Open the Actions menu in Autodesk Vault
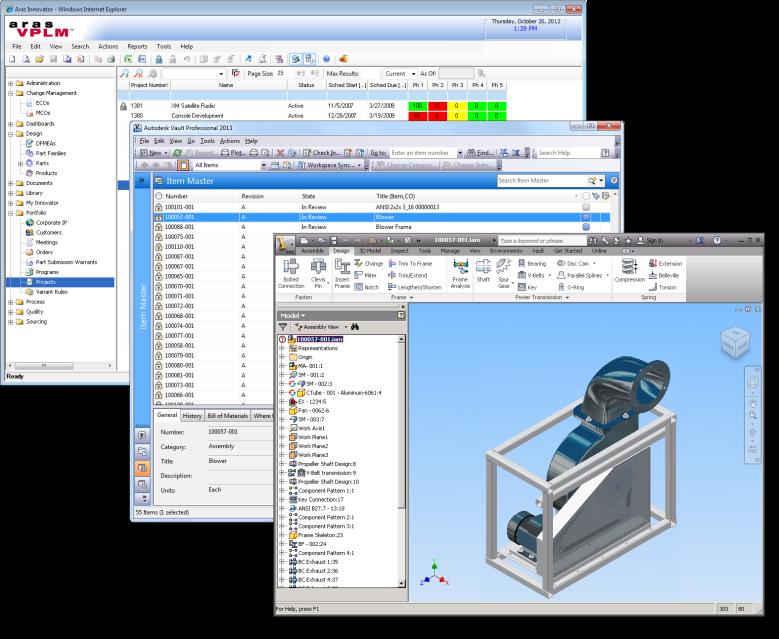Viewport: 779px width, 639px height. click(230, 141)
